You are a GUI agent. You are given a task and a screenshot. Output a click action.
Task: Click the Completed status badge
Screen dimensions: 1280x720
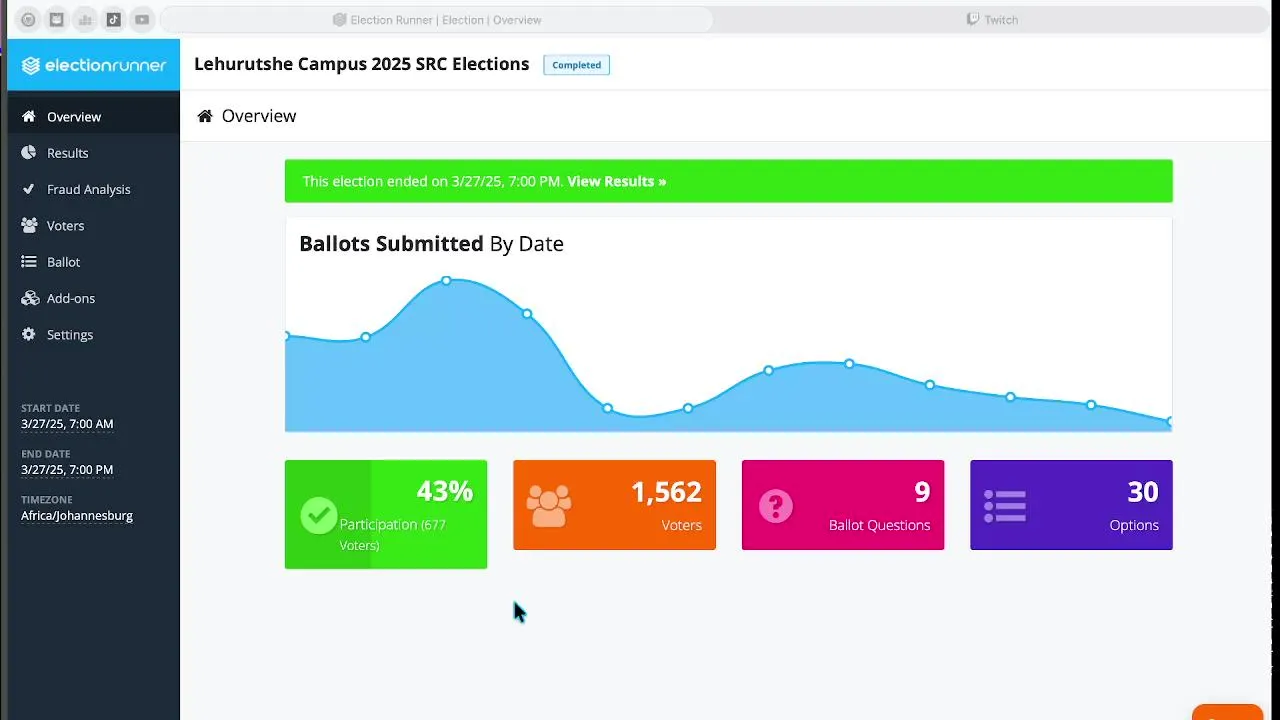click(576, 65)
